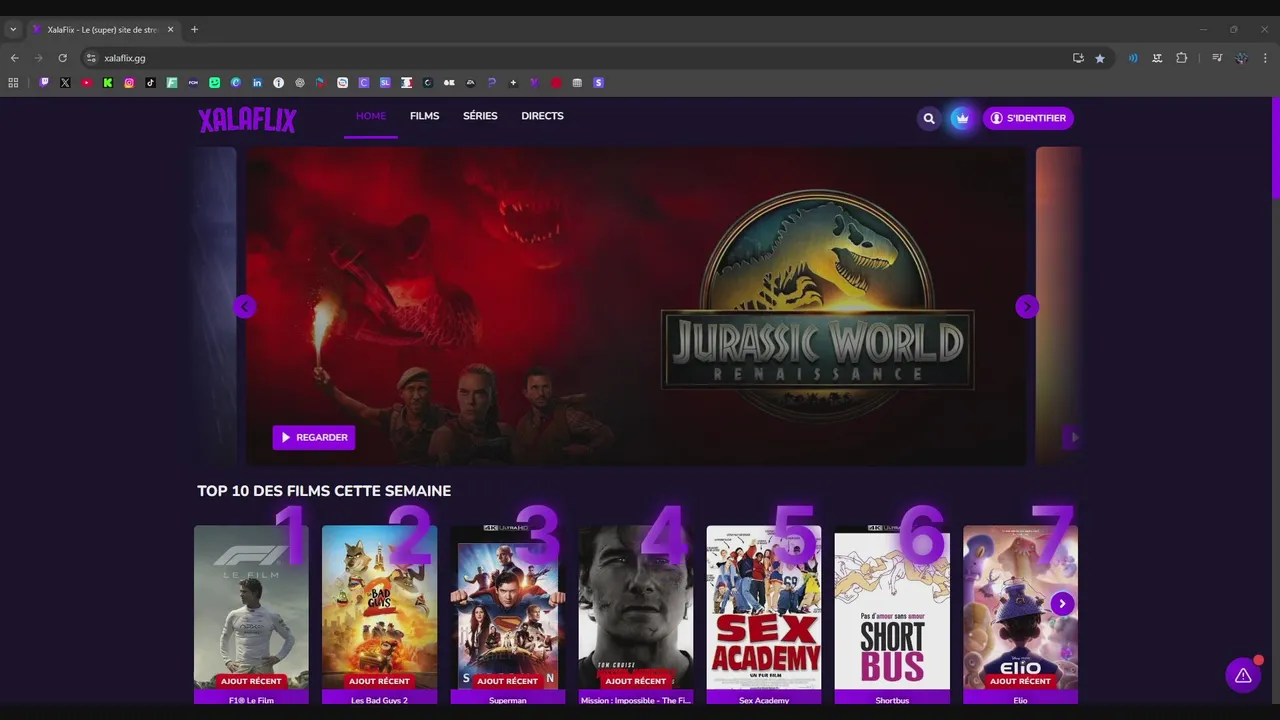Bookmark this page with star icon

point(1100,58)
